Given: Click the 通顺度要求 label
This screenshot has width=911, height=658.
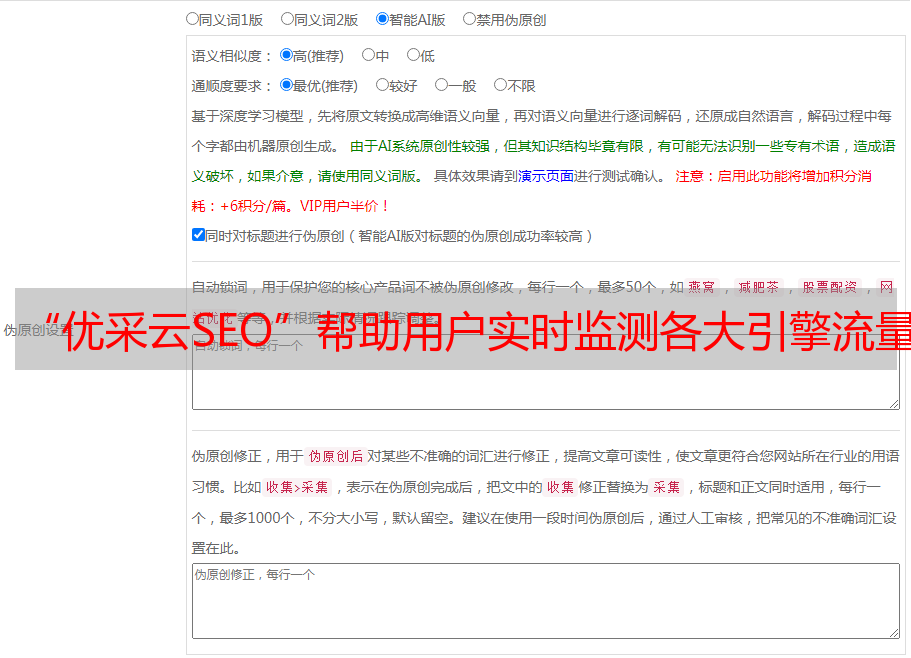Looking at the screenshot, I should (x=232, y=86).
